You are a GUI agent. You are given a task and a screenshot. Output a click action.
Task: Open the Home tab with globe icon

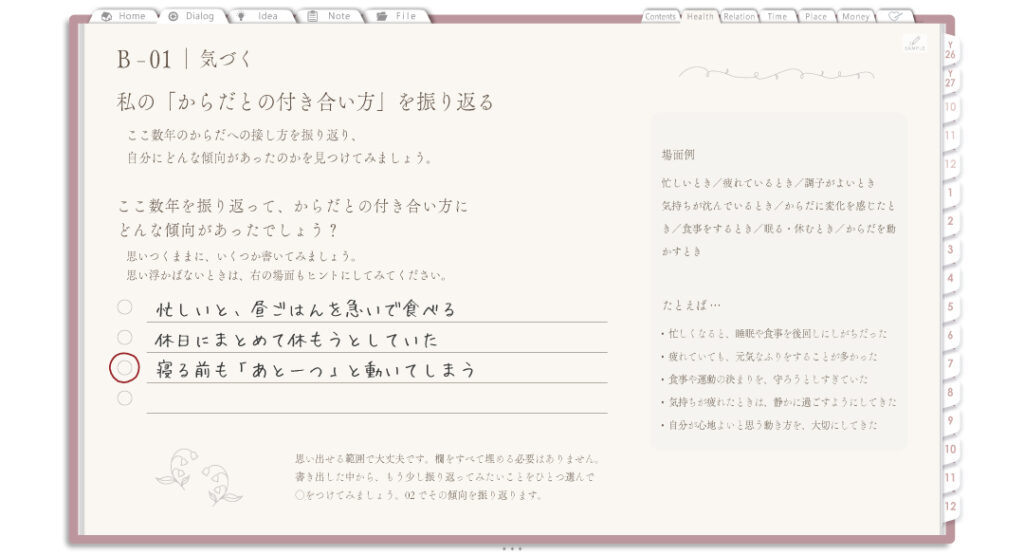[124, 16]
